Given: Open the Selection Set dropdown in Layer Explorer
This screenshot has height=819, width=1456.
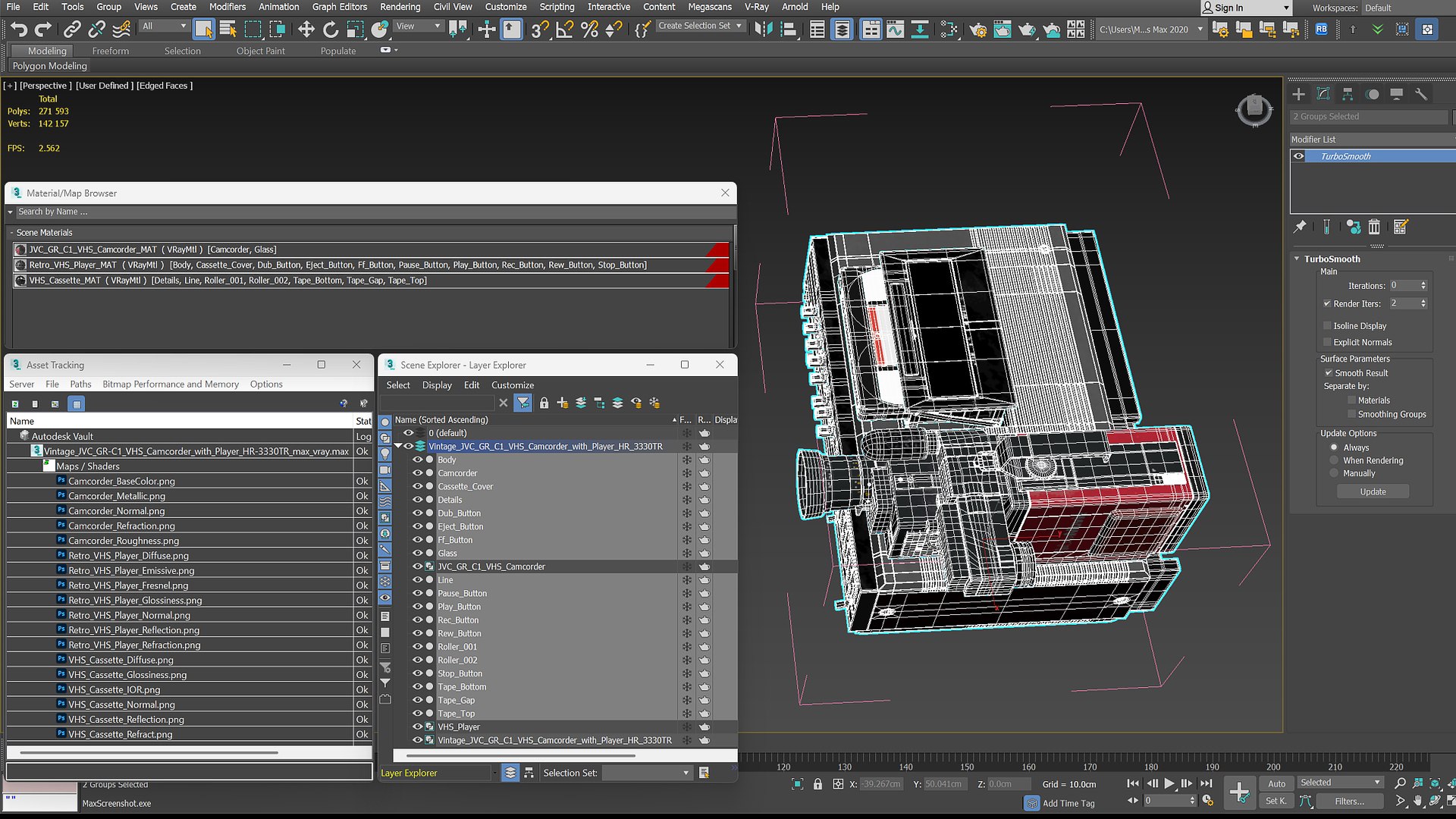Looking at the screenshot, I should click(646, 773).
